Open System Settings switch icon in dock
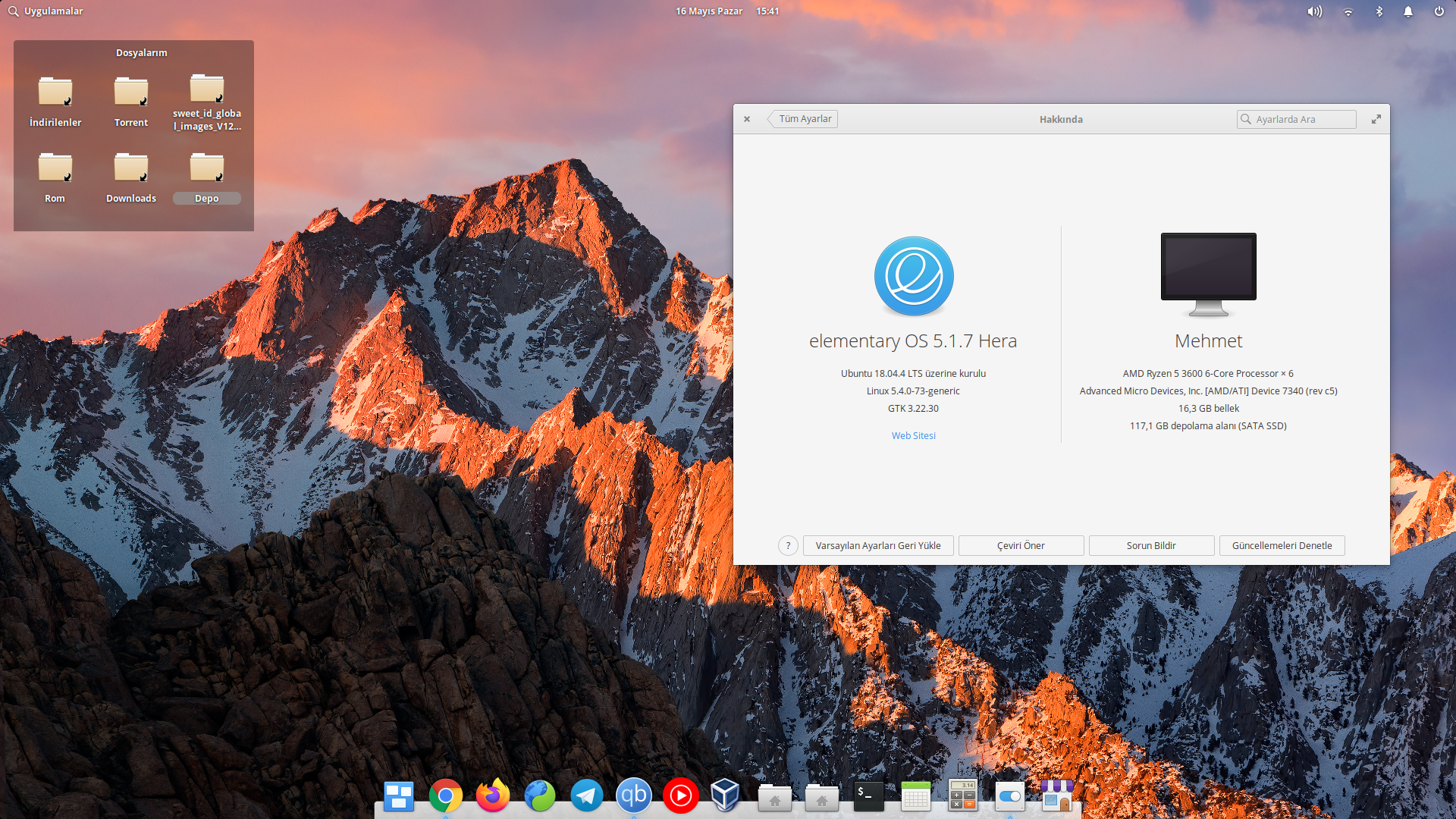Image resolution: width=1456 pixels, height=819 pixels. [1010, 796]
